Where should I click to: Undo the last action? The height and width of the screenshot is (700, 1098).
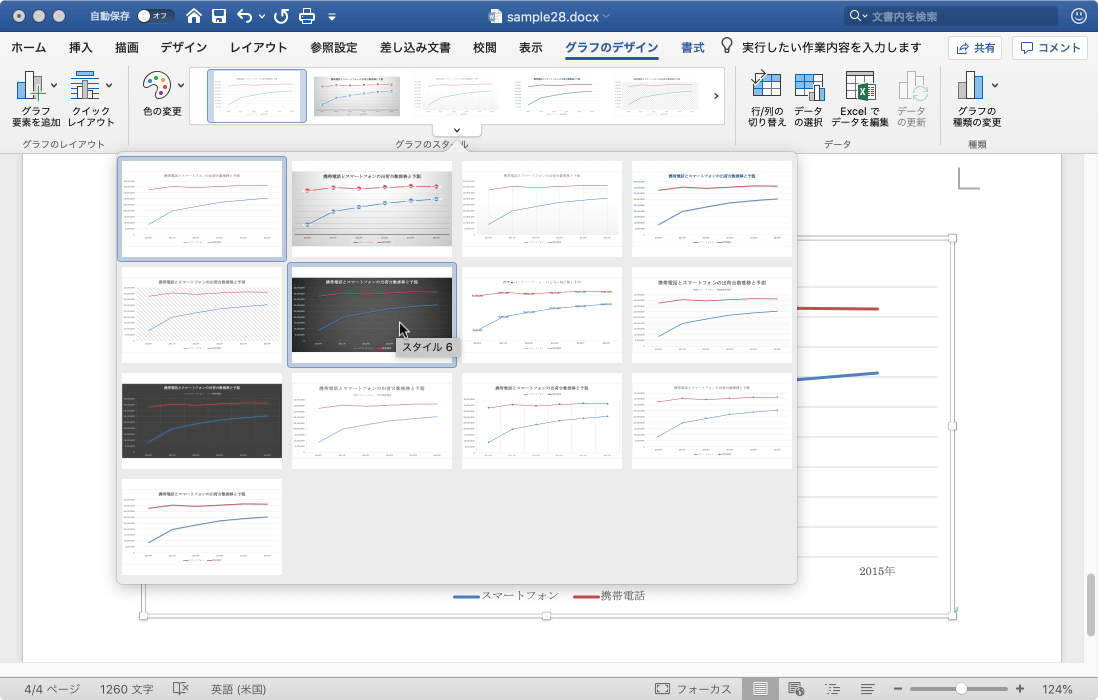click(x=244, y=16)
